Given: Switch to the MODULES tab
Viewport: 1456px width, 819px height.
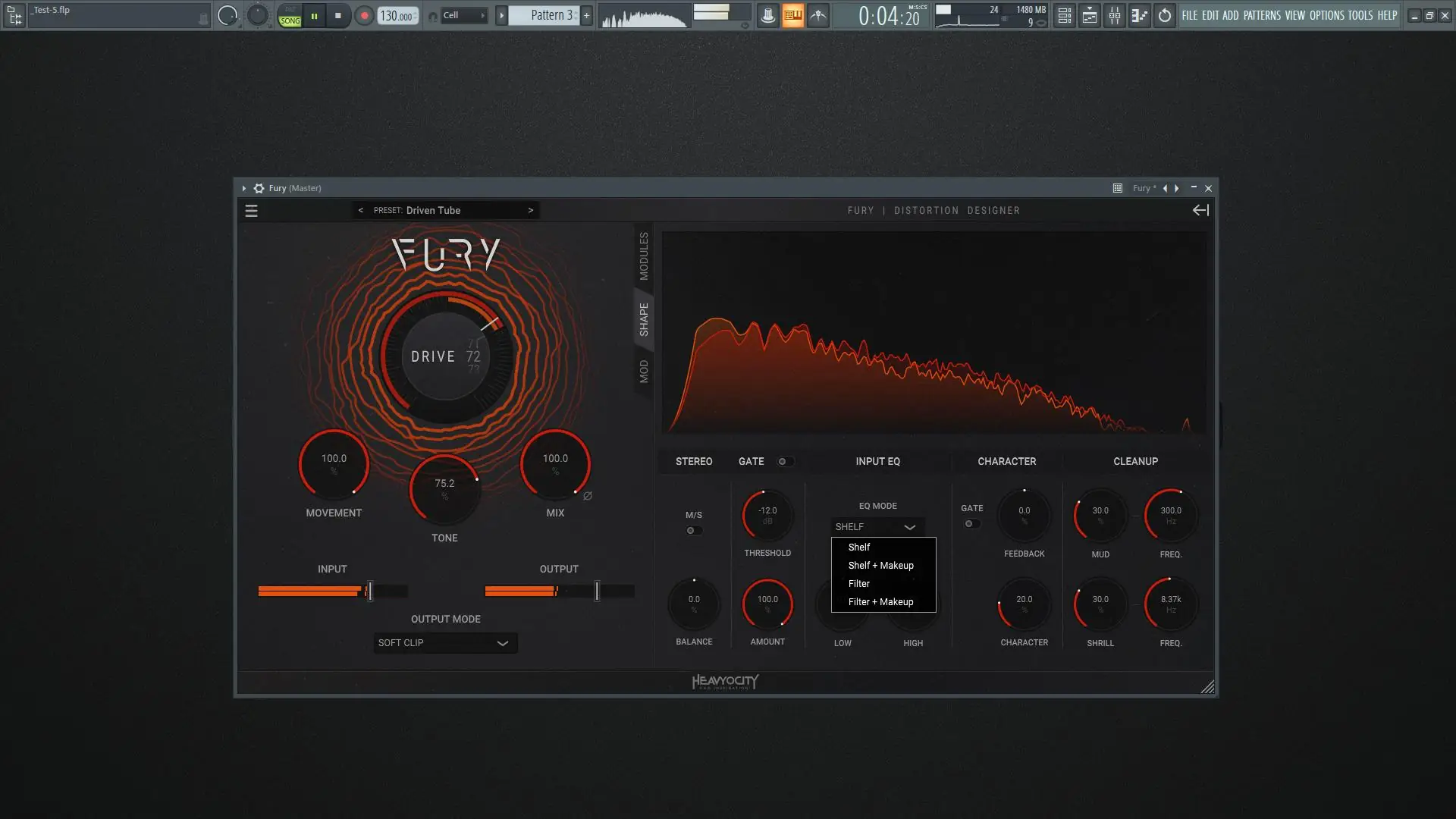Looking at the screenshot, I should 644,256.
